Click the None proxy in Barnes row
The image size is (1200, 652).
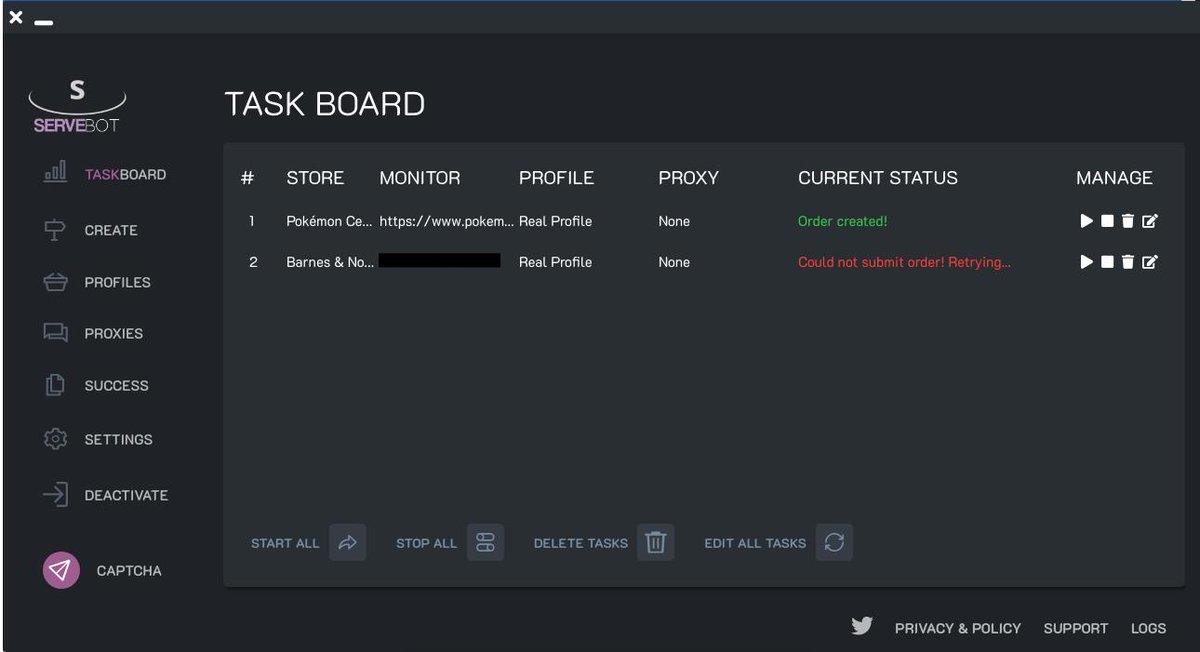[674, 262]
